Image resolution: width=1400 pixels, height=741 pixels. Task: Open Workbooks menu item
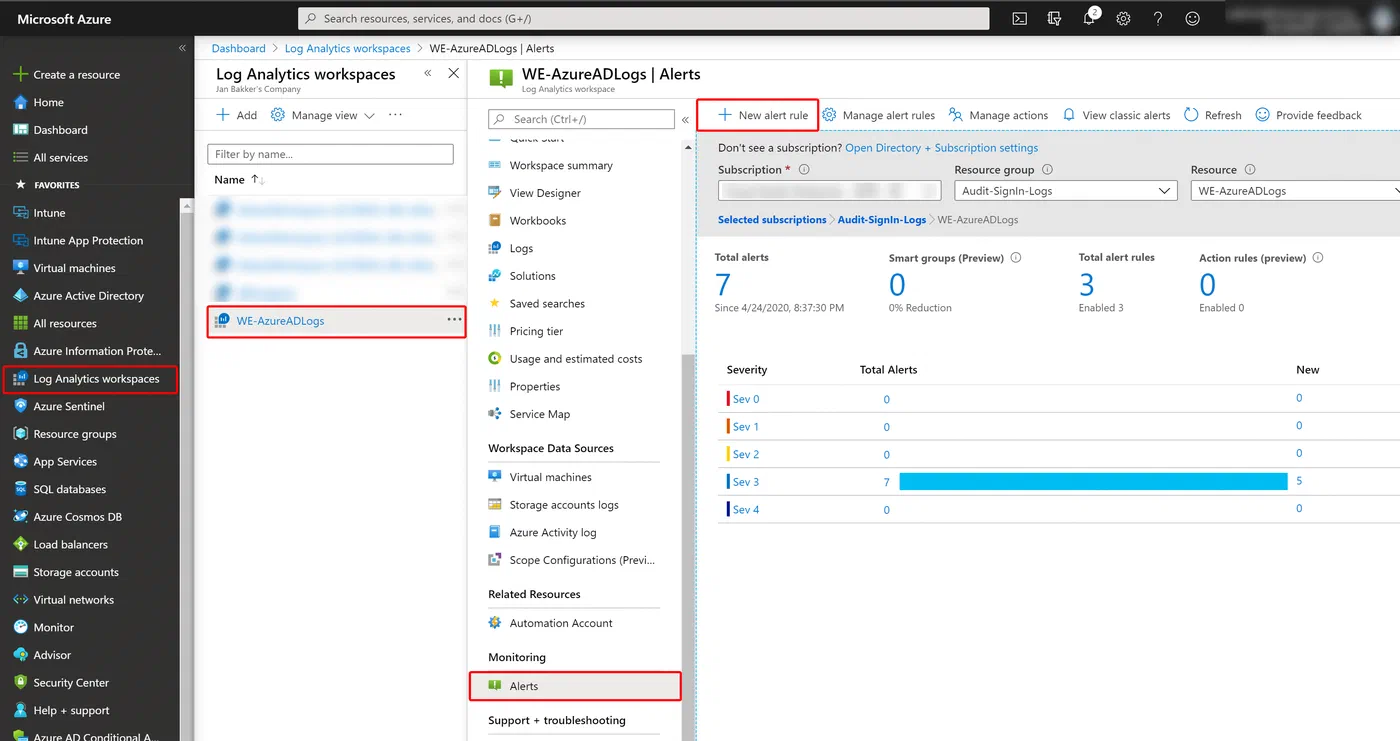pos(538,221)
